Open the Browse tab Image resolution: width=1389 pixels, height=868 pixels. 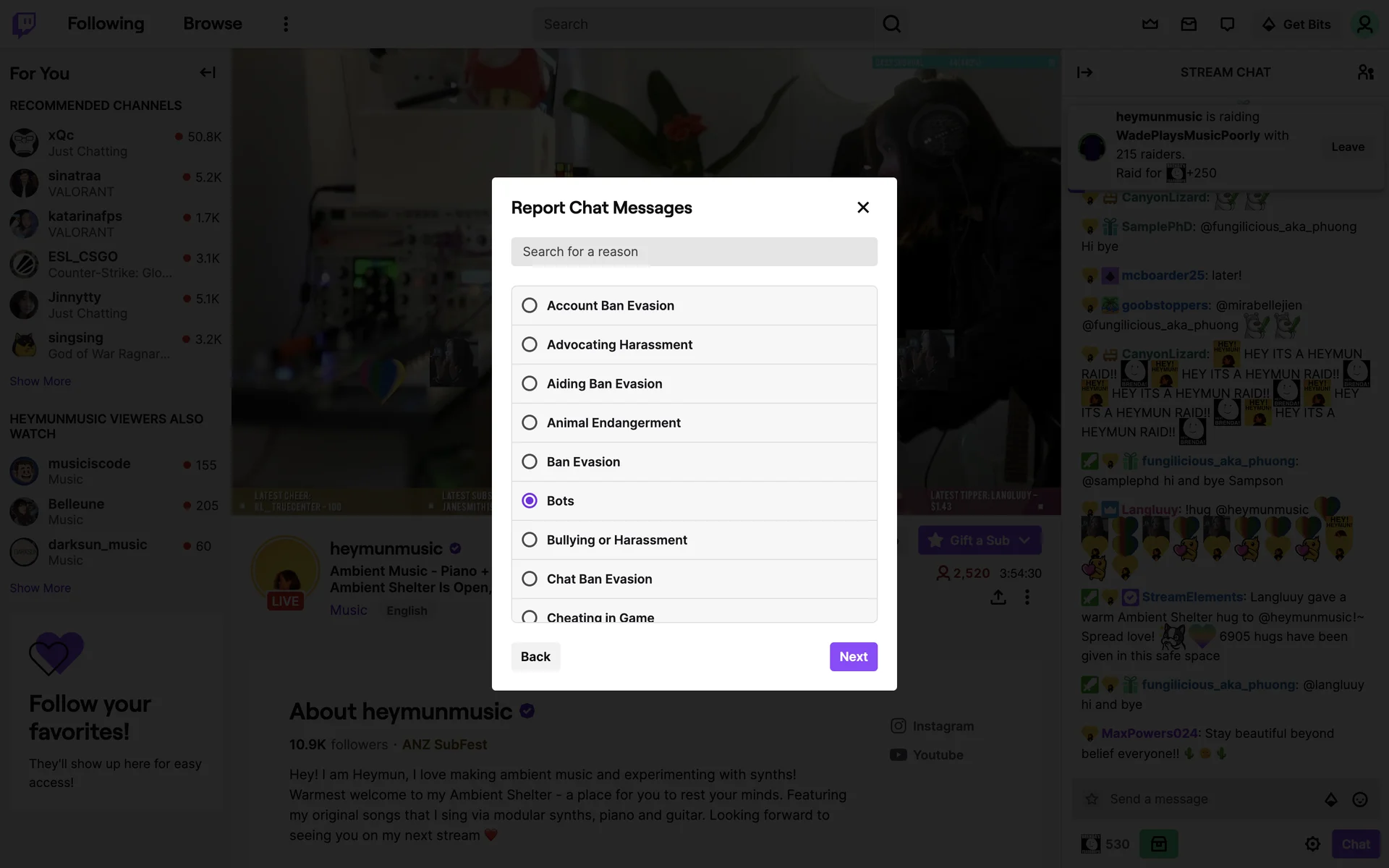tap(212, 24)
